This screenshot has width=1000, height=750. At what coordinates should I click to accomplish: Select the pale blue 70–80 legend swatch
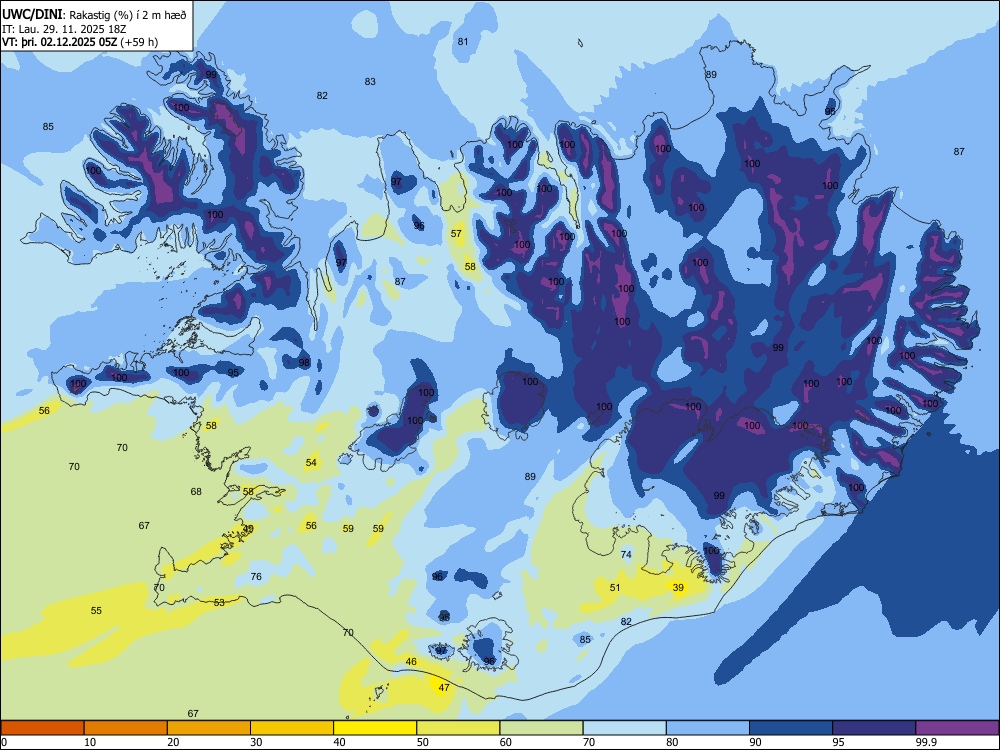click(x=624, y=728)
